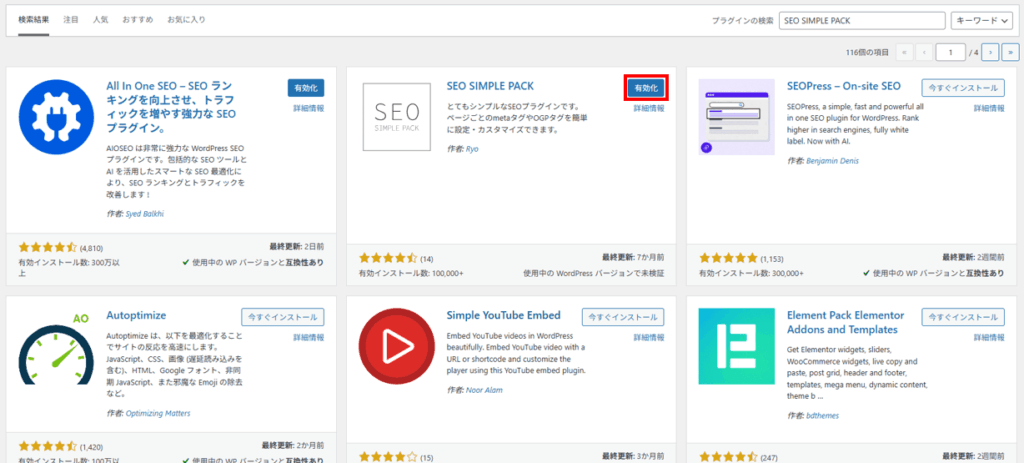Open author link Benjamin Denis
Image resolution: width=1024 pixels, height=463 pixels.
[832, 161]
